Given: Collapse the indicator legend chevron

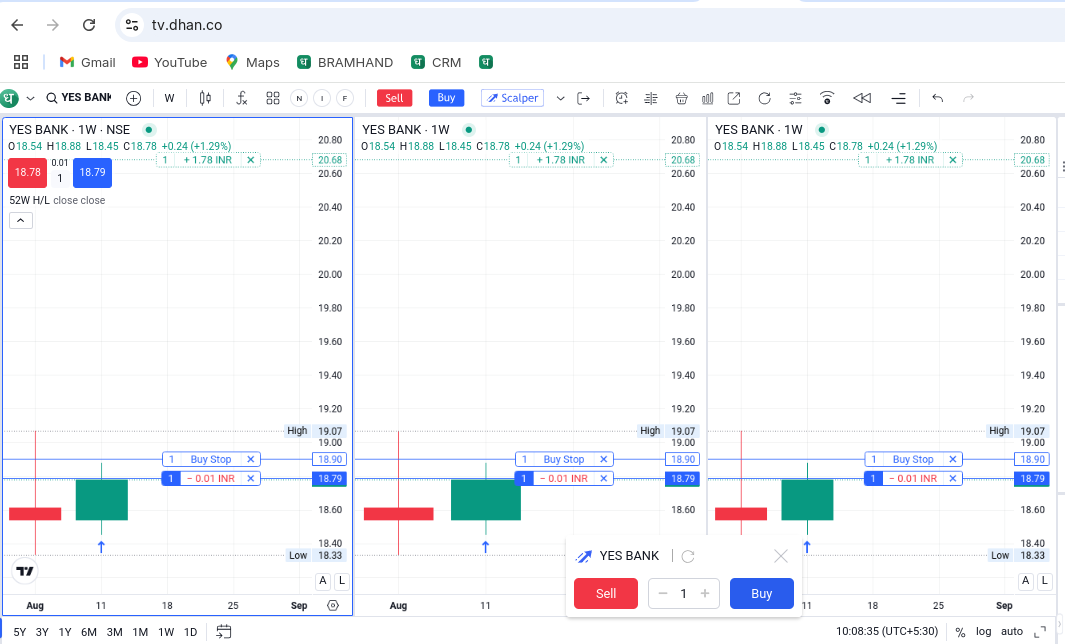Looking at the screenshot, I should click(x=20, y=220).
